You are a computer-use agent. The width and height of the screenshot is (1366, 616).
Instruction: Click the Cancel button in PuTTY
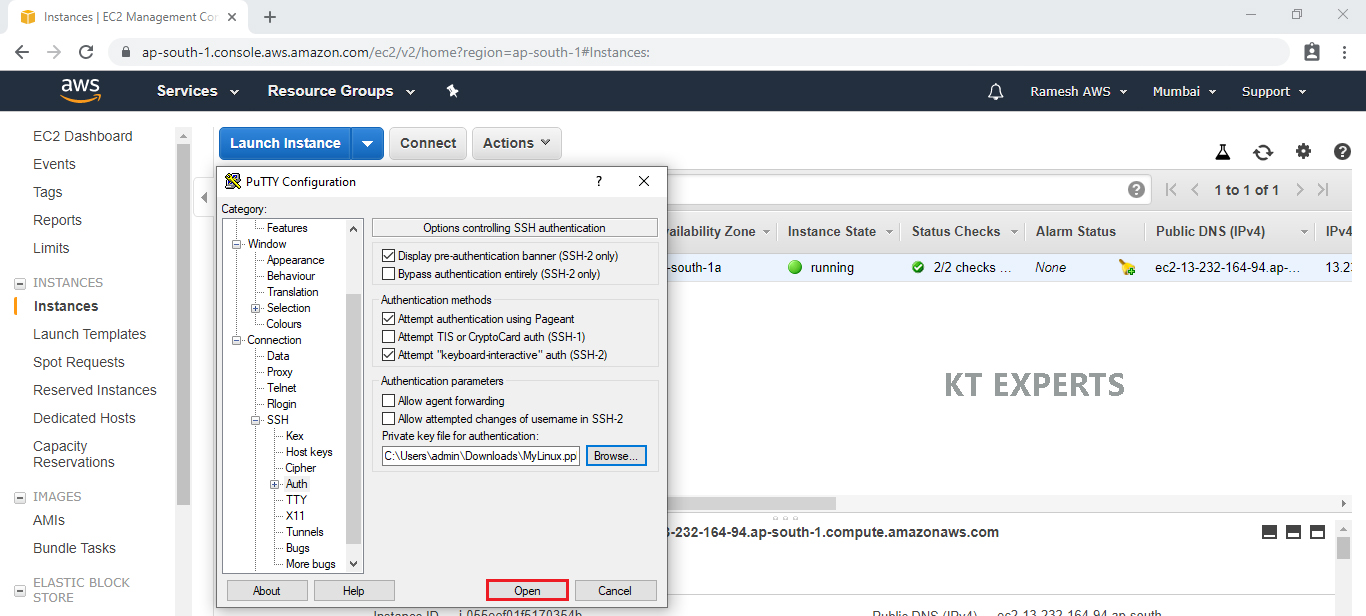point(615,591)
